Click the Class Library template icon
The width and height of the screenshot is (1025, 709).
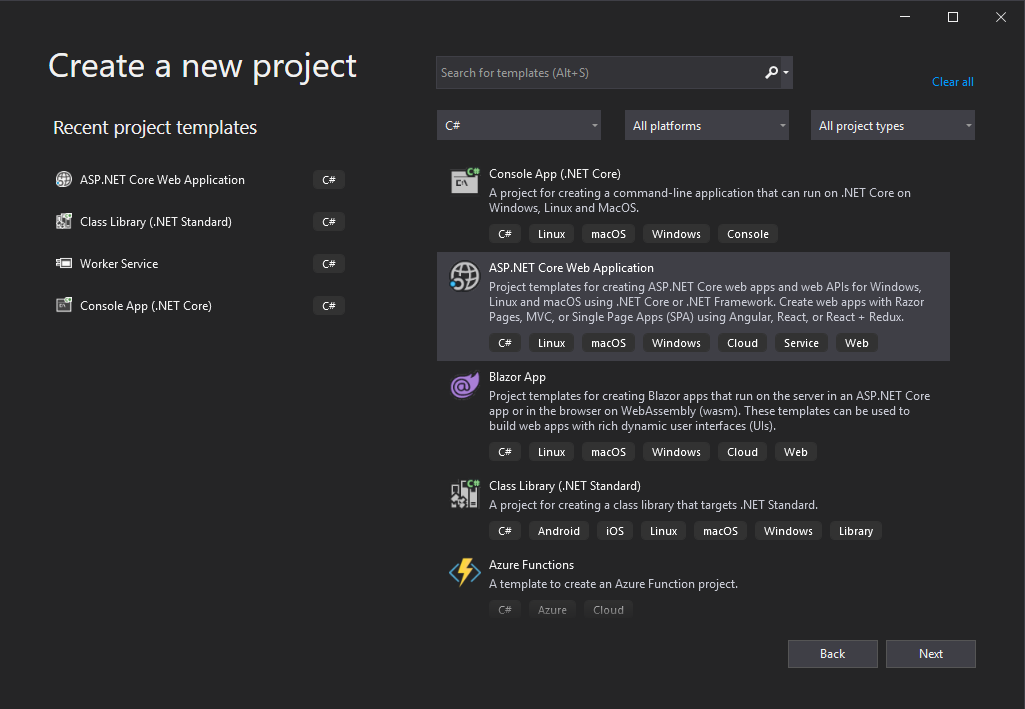tap(464, 493)
